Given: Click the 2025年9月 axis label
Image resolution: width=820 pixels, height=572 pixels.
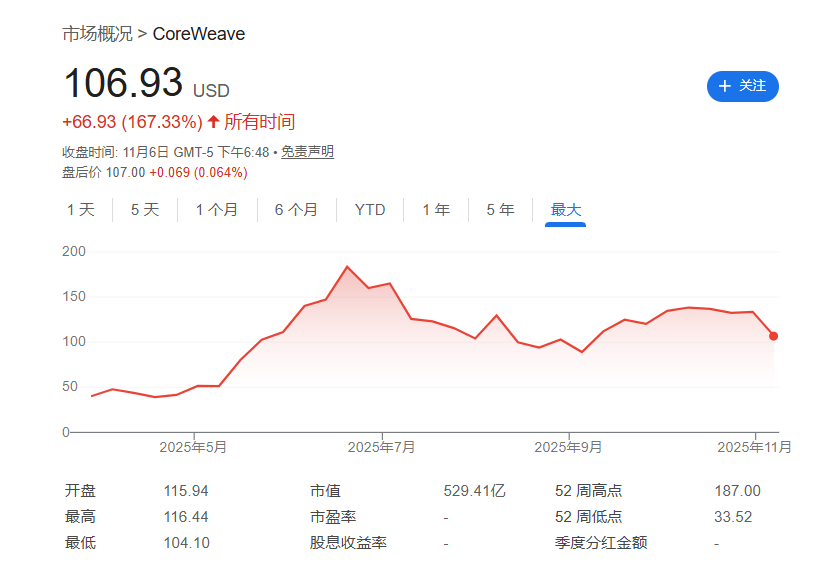Looking at the screenshot, I should pyautogui.click(x=568, y=447).
